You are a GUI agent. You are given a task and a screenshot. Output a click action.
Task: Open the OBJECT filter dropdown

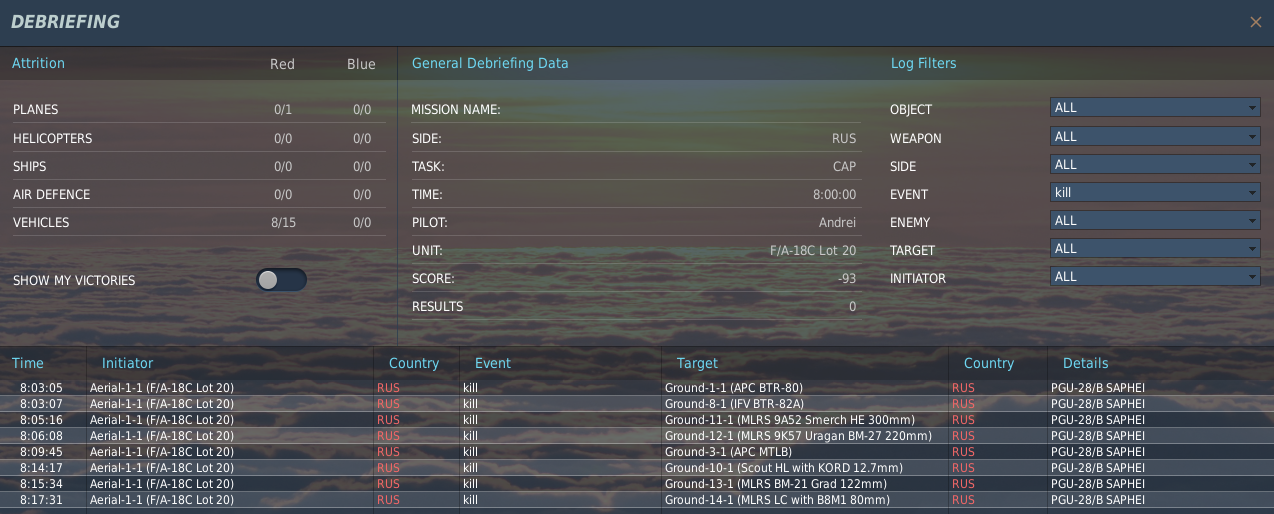1155,108
